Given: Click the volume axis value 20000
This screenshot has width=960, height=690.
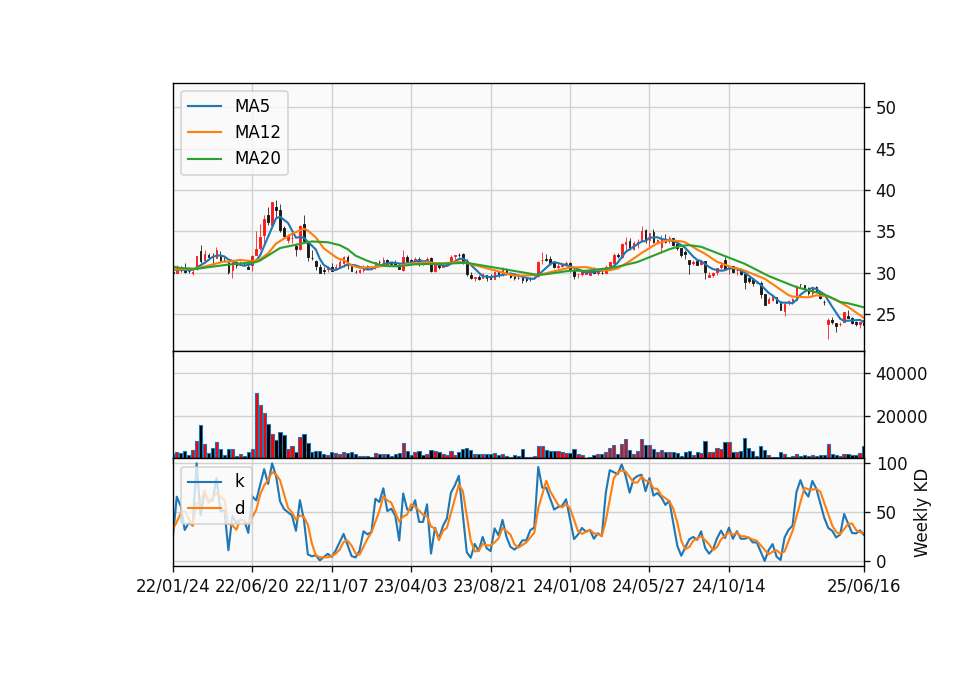Looking at the screenshot, I should pos(901,417).
